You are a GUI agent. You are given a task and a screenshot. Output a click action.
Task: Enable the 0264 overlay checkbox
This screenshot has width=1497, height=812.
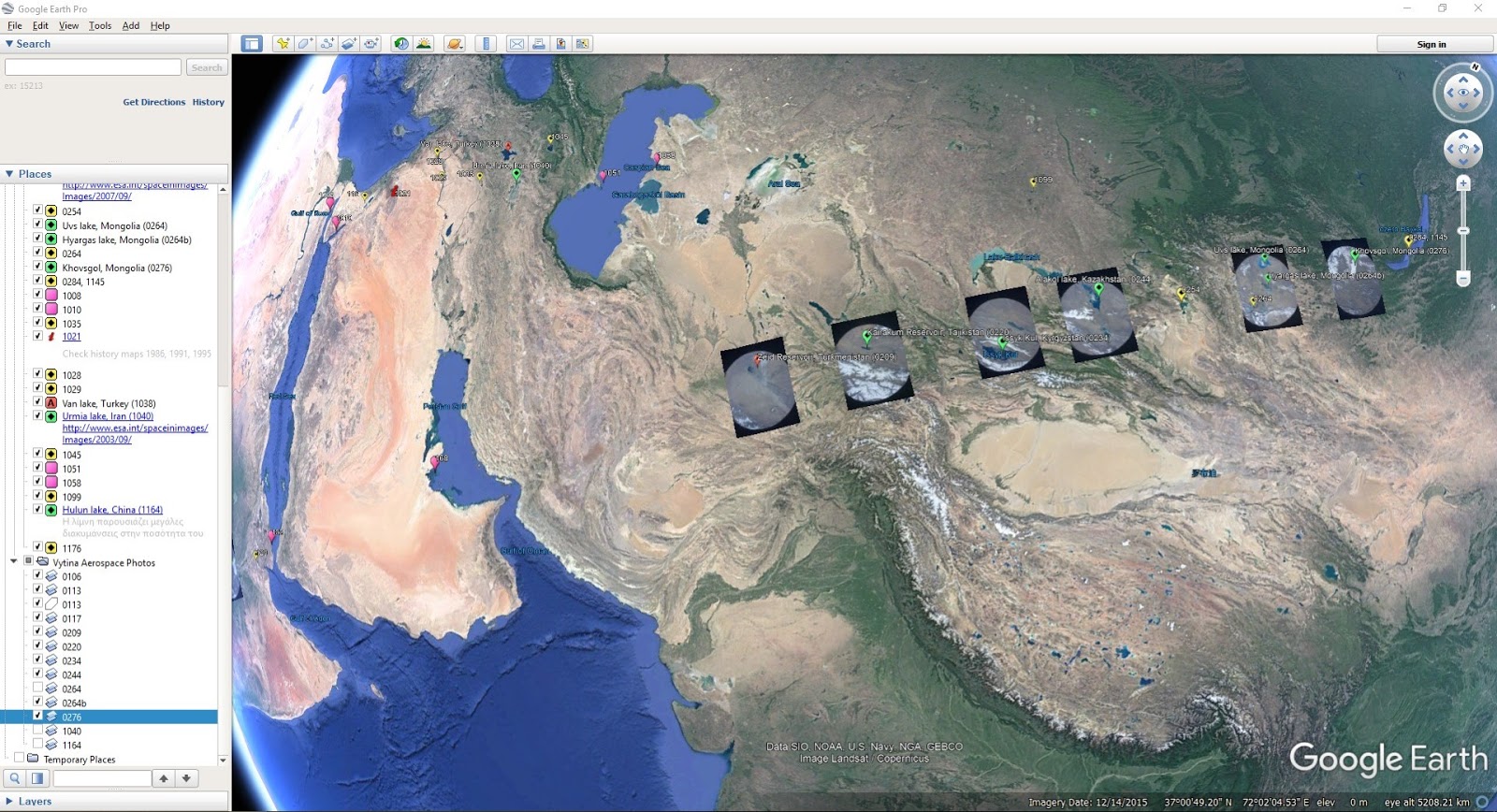click(x=37, y=688)
